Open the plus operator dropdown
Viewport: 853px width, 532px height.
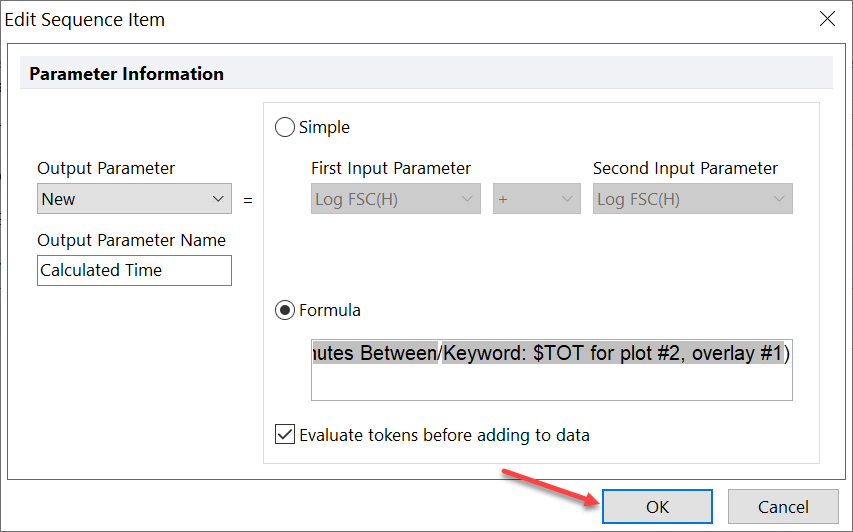(x=536, y=199)
